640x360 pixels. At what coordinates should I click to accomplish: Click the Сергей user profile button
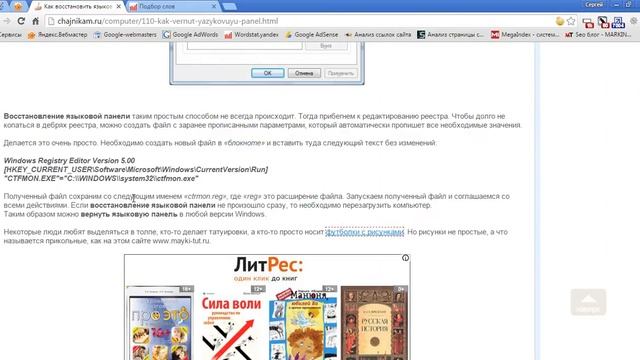click(x=594, y=4)
